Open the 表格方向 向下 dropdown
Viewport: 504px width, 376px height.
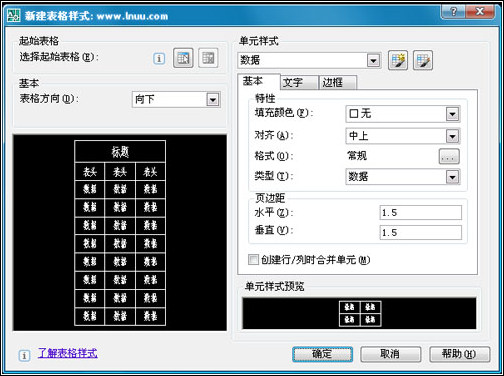pos(176,99)
